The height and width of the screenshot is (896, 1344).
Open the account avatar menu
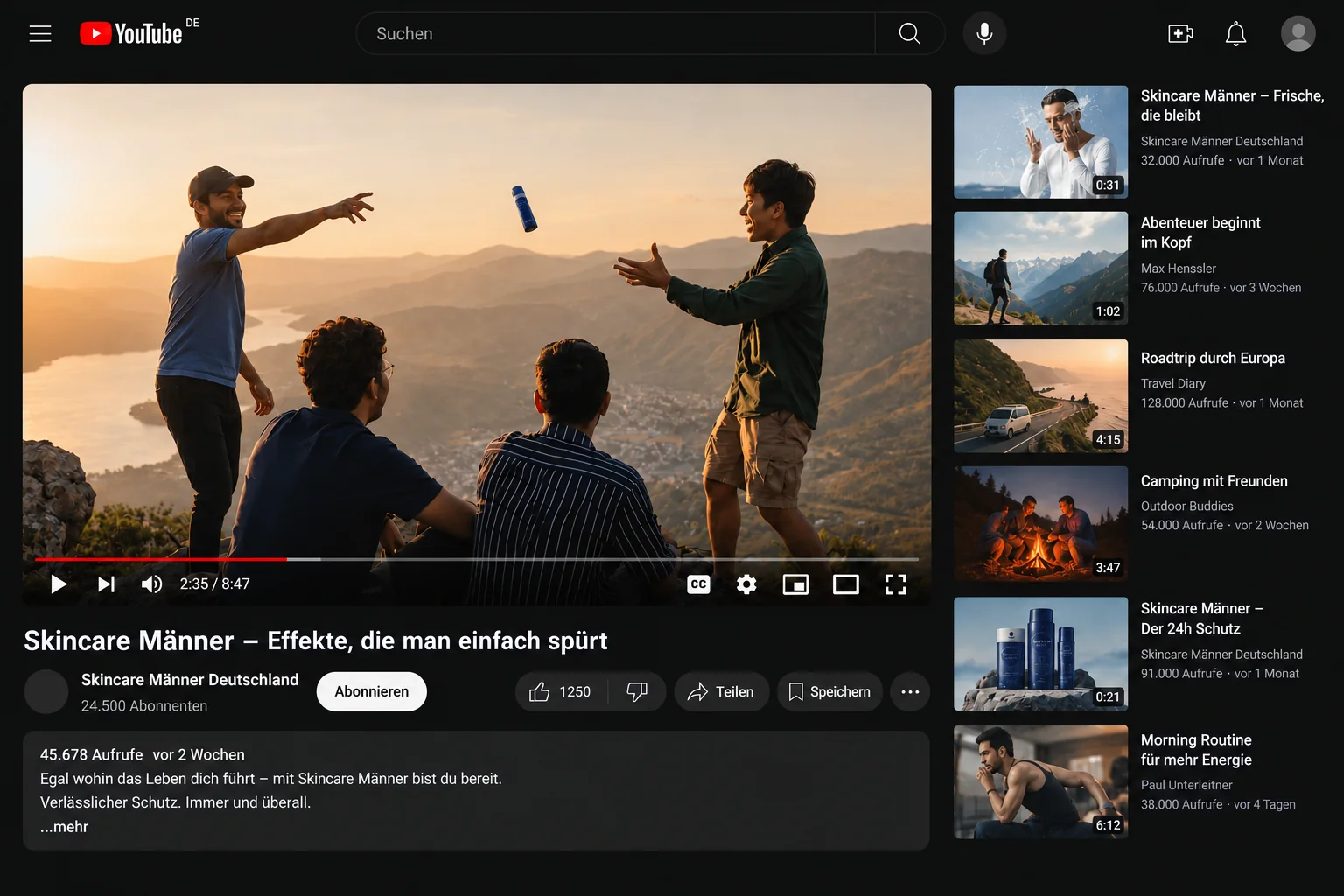click(x=1298, y=33)
